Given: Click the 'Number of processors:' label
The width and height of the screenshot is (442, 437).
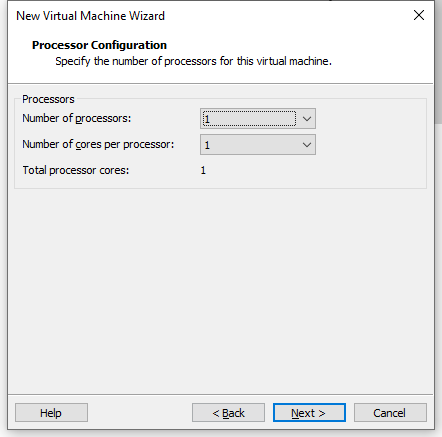Looking at the screenshot, I should point(77,118).
